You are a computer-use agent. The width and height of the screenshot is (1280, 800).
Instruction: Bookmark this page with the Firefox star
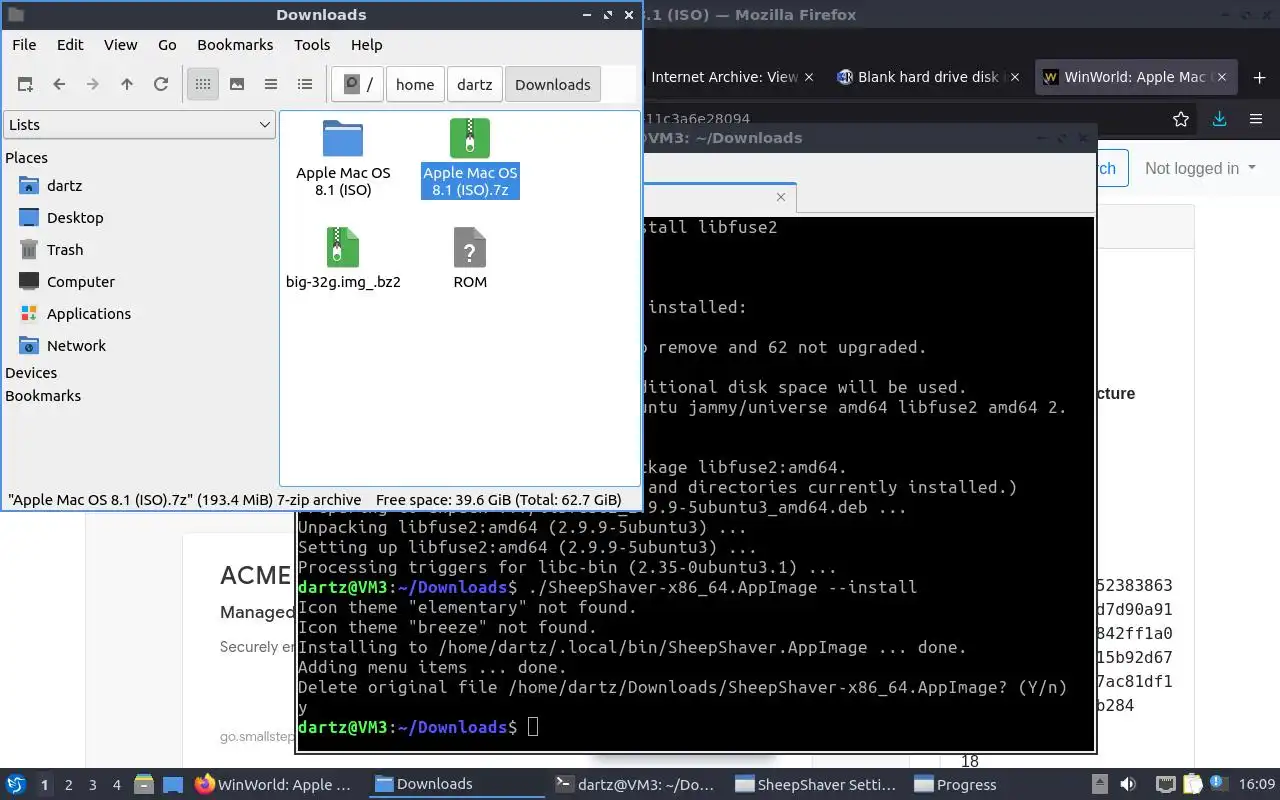click(1181, 119)
